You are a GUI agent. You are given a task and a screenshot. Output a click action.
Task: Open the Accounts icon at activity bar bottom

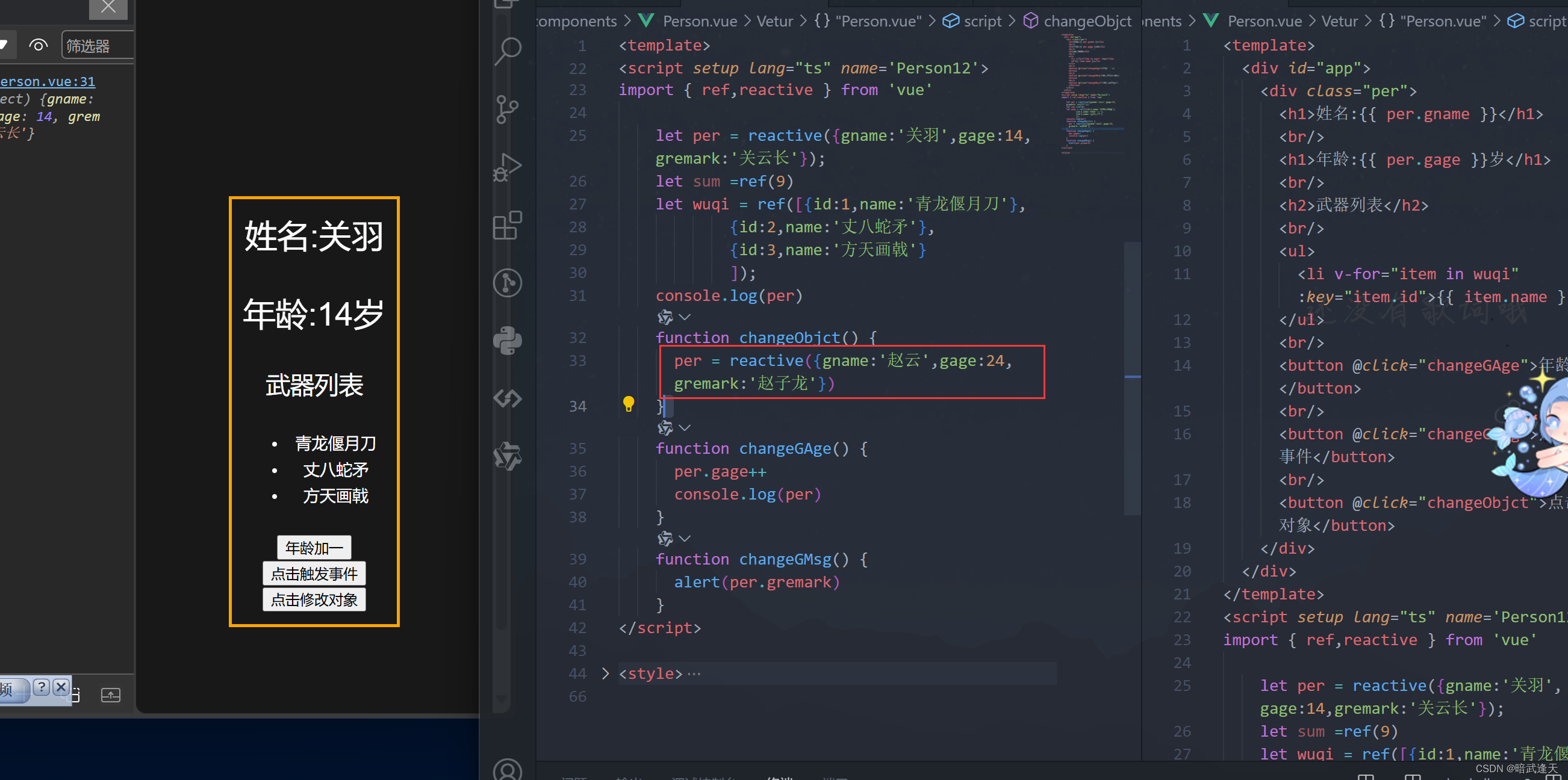click(x=508, y=769)
